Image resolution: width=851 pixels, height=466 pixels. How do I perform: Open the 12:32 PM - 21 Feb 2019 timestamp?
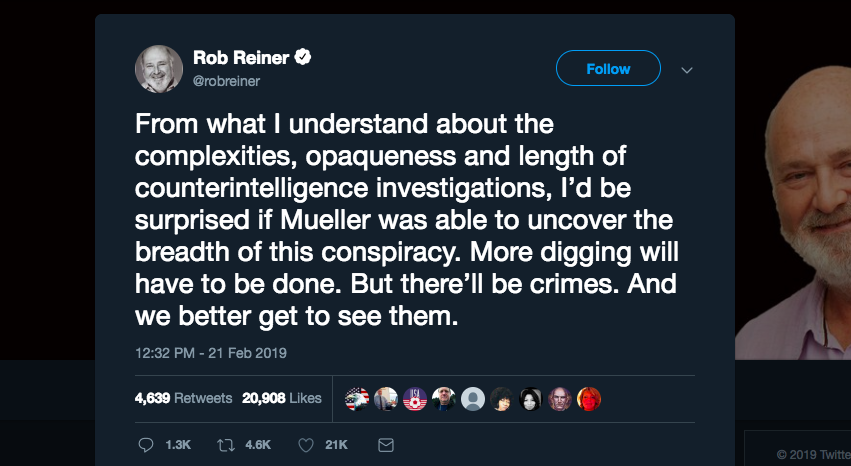[x=211, y=353]
